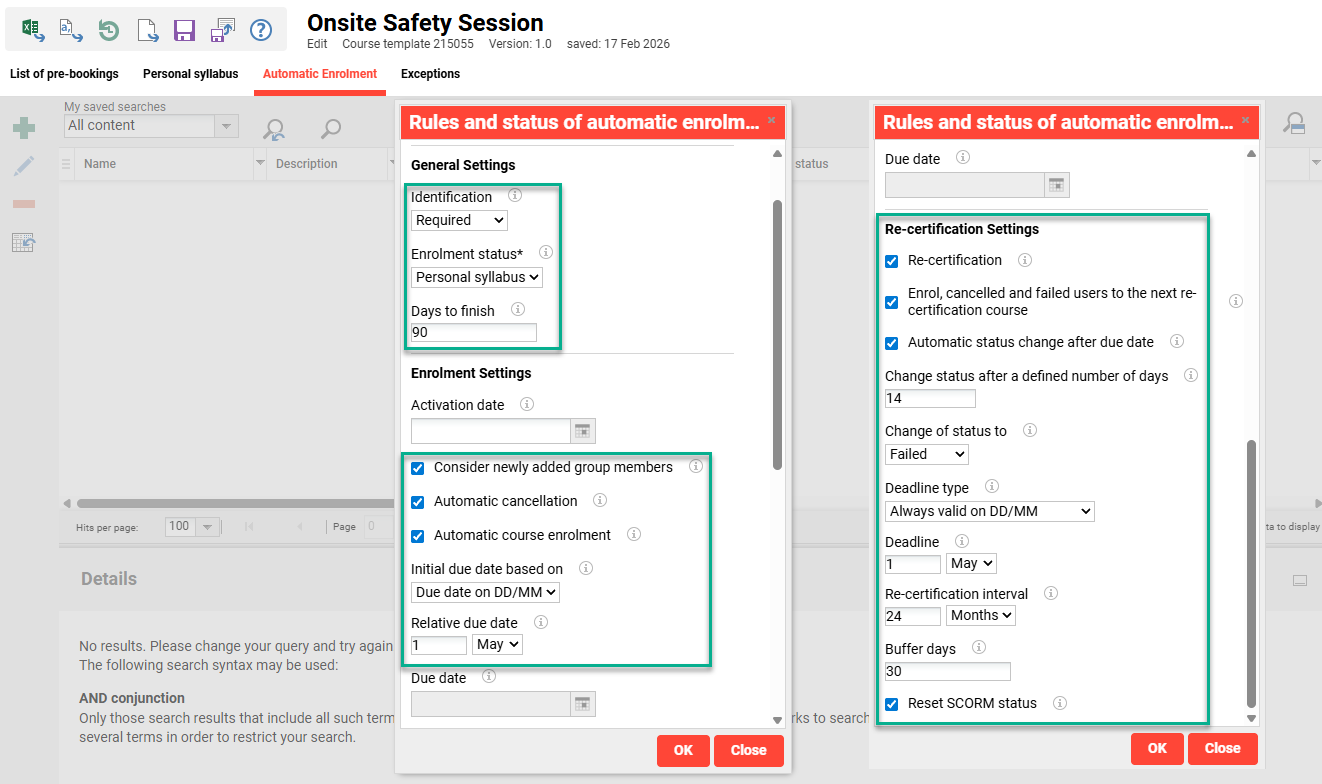The width and height of the screenshot is (1322, 784).
Task: Save the course template
Action: point(184,30)
